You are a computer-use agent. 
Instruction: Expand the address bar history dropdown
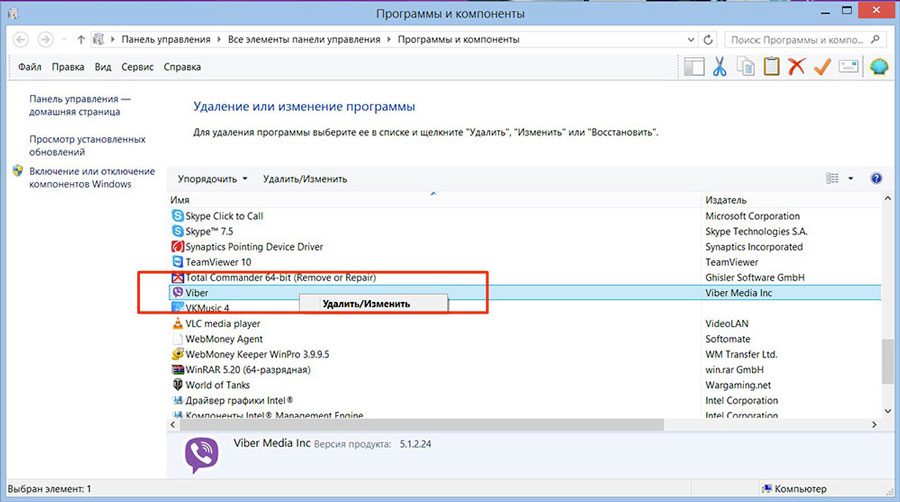coord(690,40)
